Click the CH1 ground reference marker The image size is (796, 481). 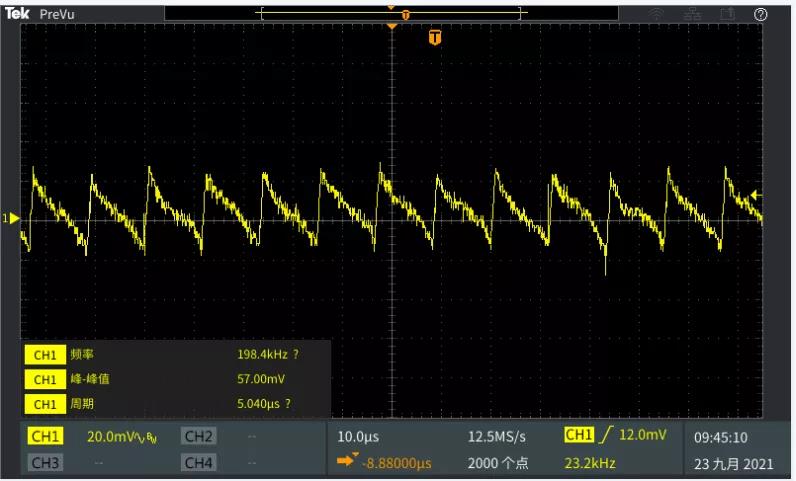(x=11, y=218)
